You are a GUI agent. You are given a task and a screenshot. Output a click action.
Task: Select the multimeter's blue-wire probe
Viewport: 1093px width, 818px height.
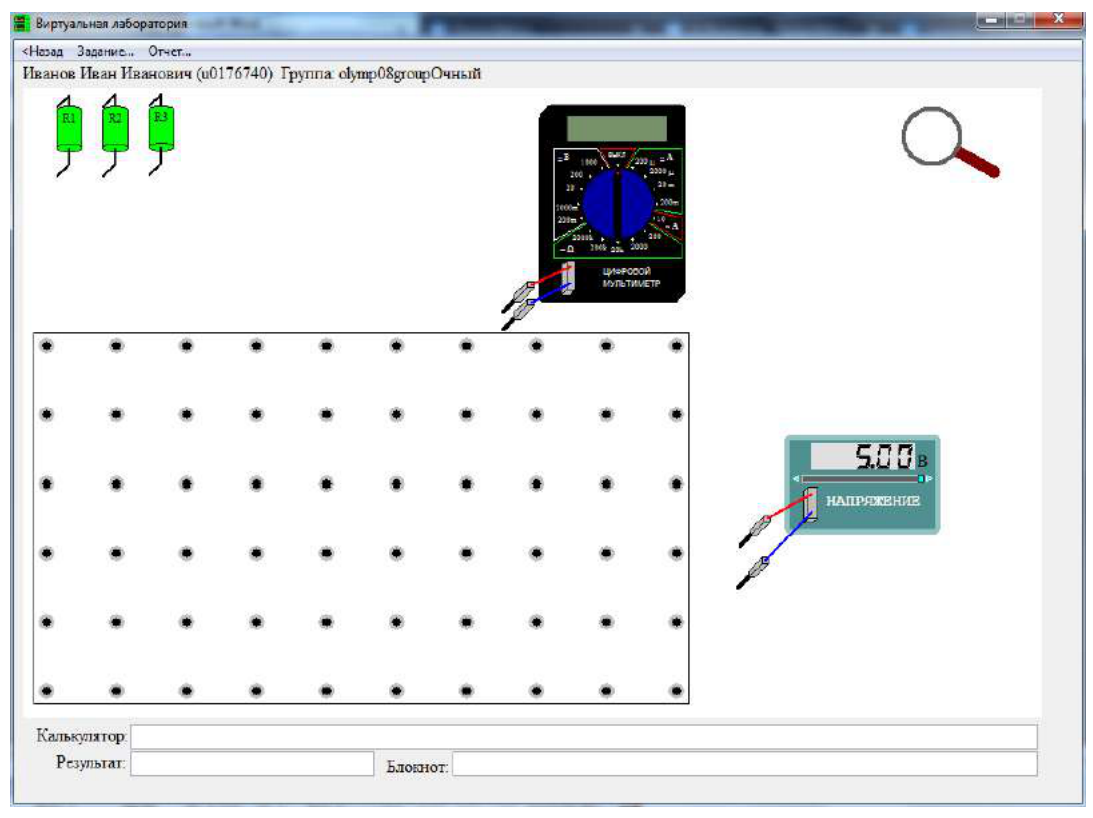point(517,315)
